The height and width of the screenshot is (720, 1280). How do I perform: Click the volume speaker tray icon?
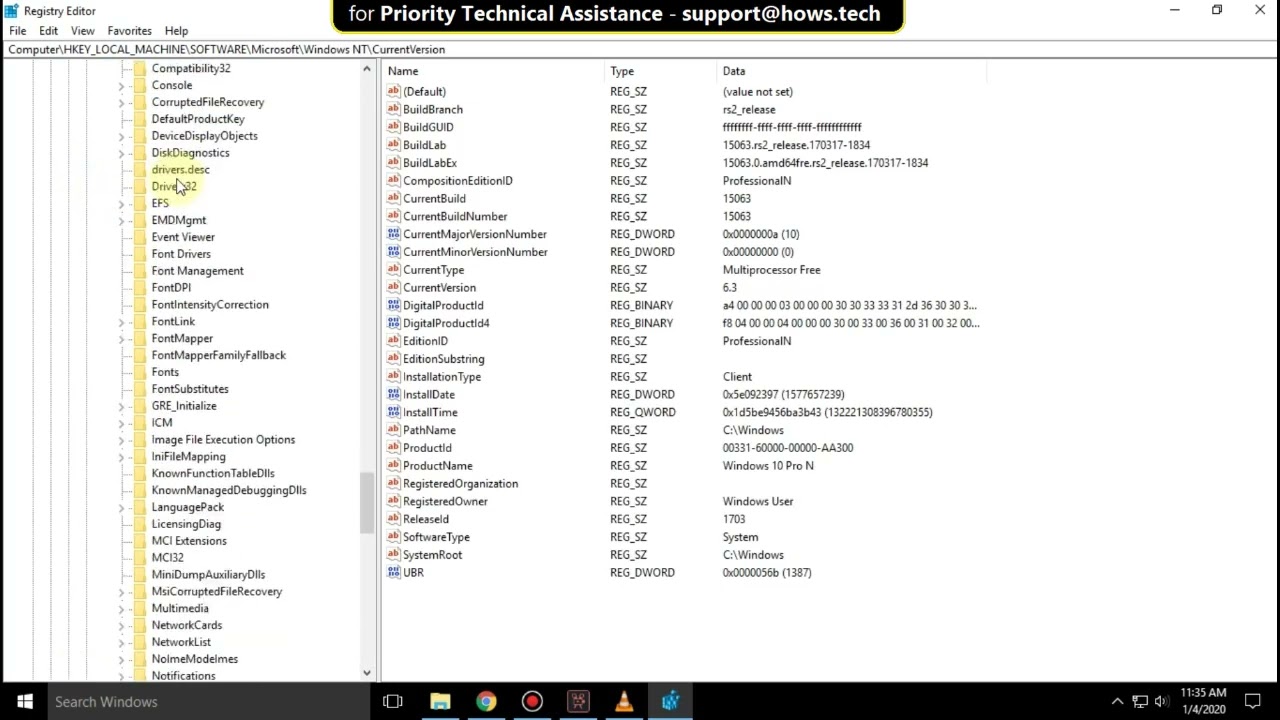(x=1161, y=701)
